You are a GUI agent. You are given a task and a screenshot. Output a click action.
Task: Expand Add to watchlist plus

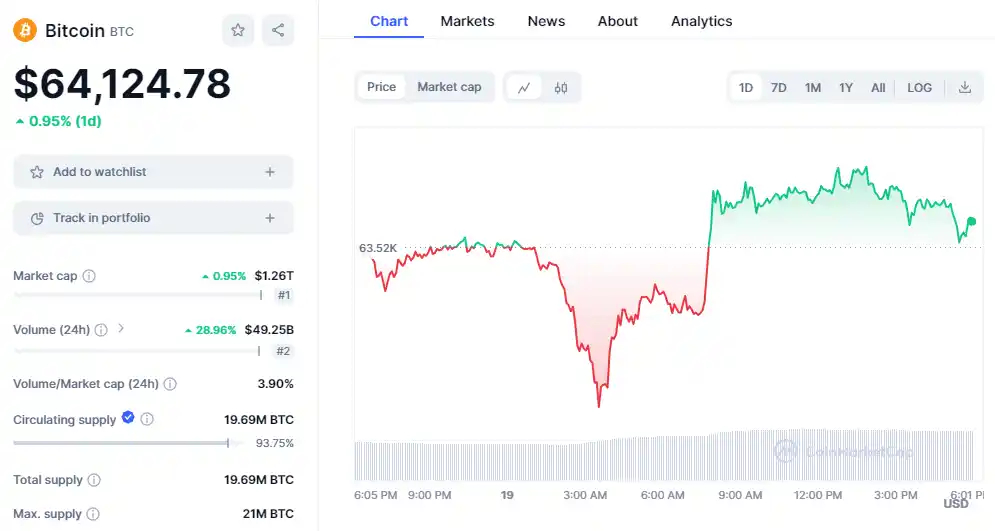coord(270,172)
